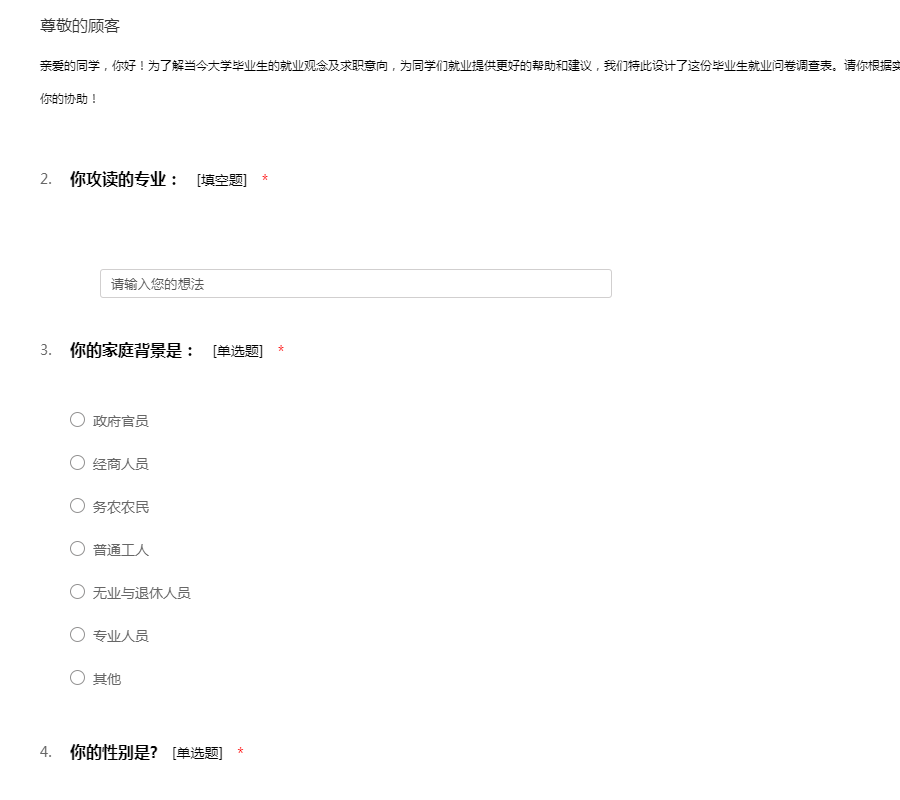Click the 普通工人 label text
This screenshot has width=900, height=800.
point(121,551)
